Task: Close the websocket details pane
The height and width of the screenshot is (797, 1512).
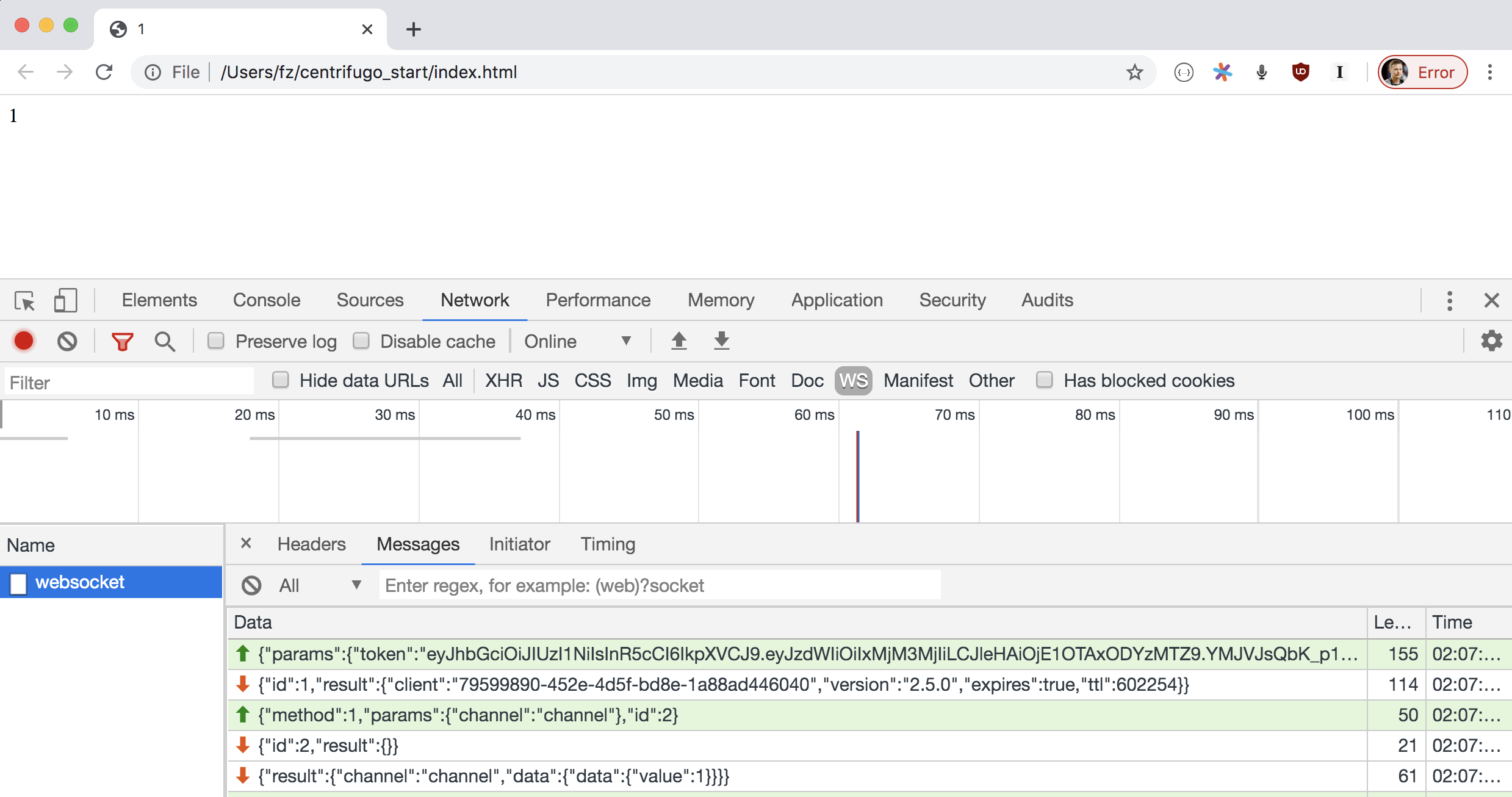Action: [x=246, y=543]
